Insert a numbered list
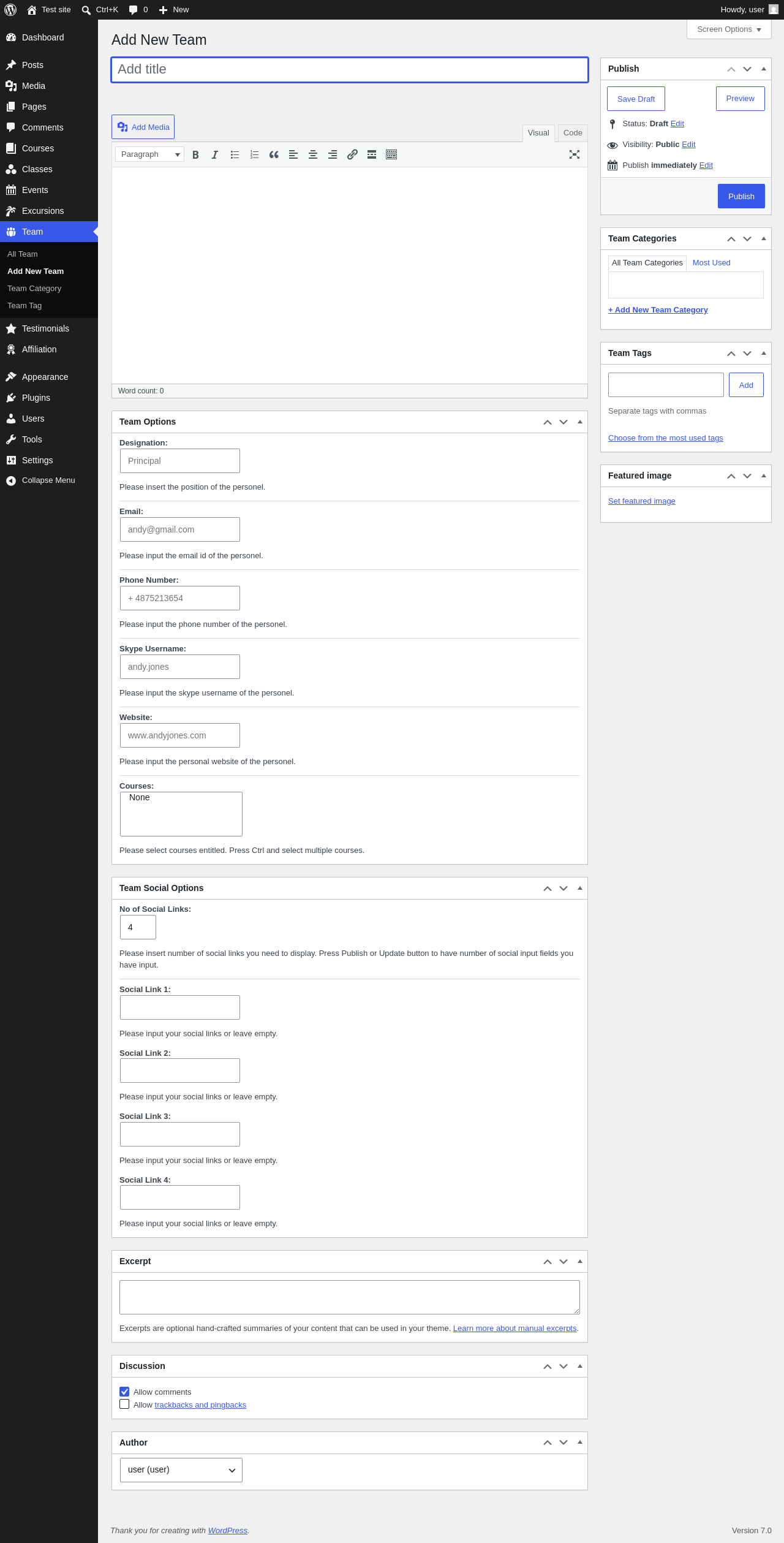The image size is (784, 1543). (x=254, y=154)
